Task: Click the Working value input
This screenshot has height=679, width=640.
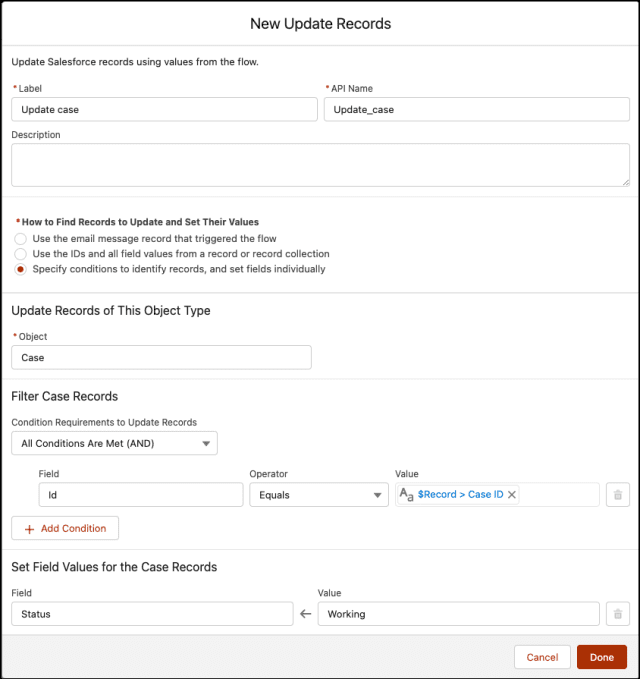Action: (459, 614)
